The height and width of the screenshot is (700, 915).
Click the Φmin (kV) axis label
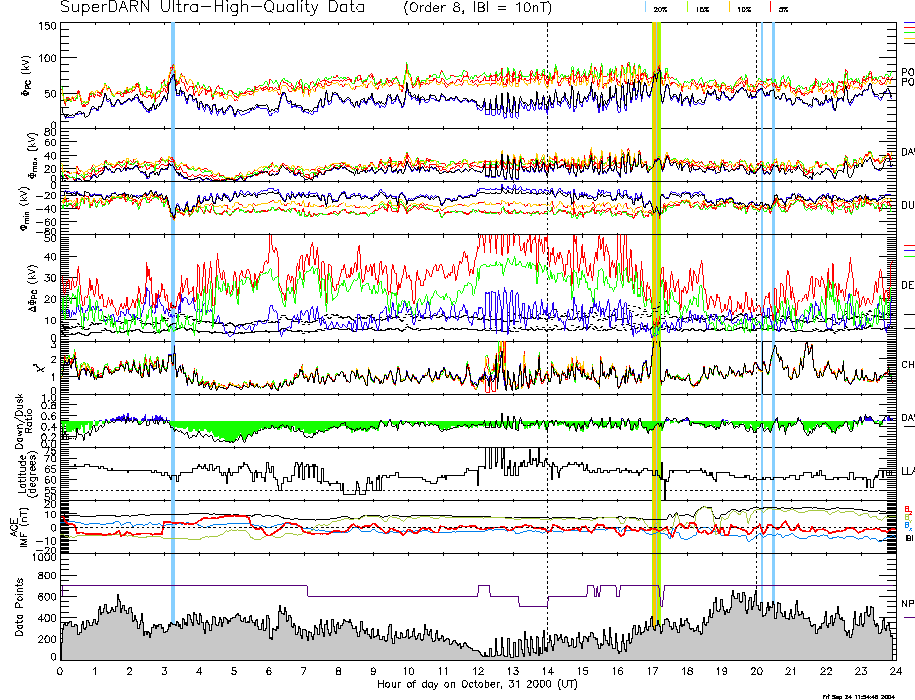[26, 208]
